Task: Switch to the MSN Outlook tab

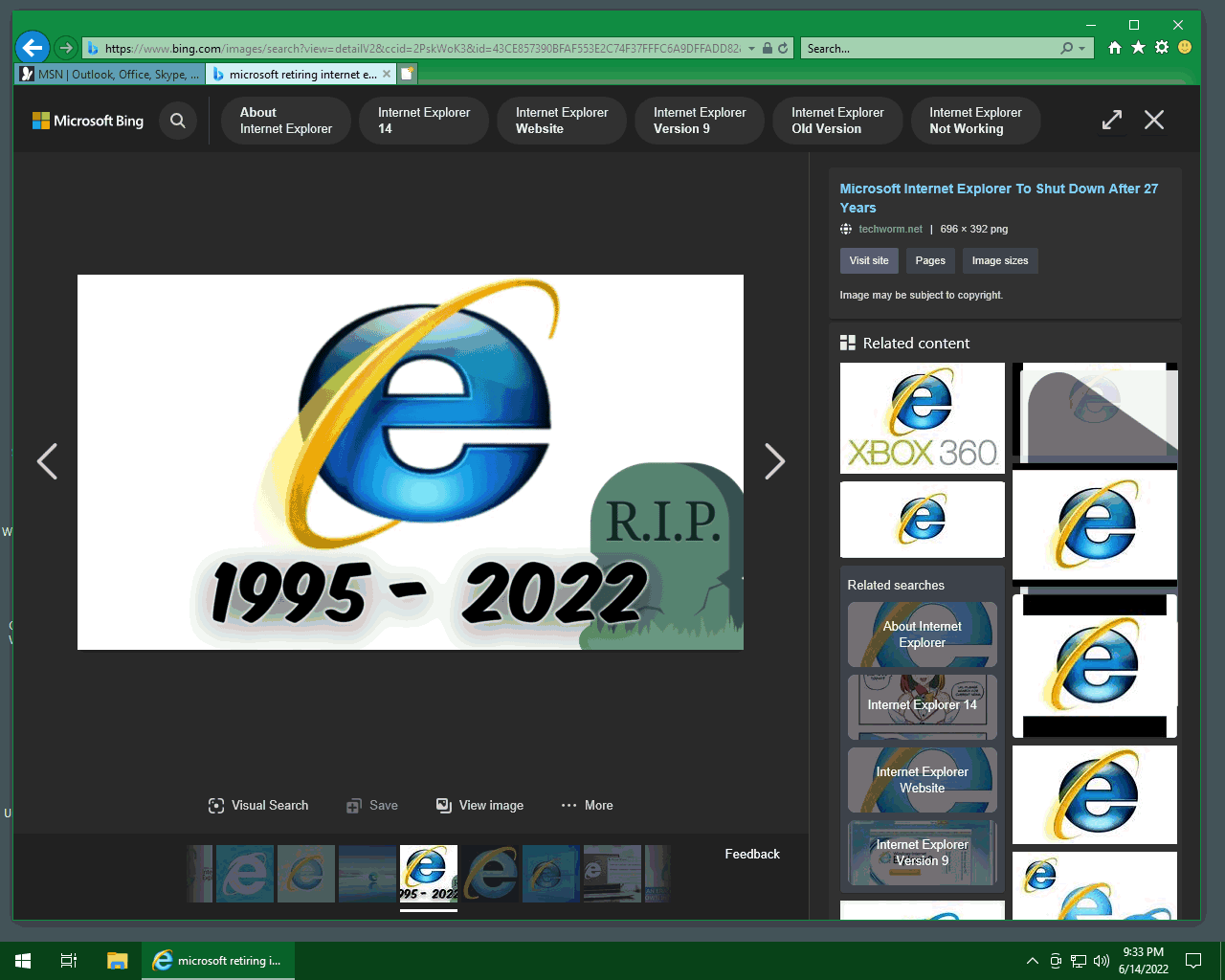Action: (109, 74)
